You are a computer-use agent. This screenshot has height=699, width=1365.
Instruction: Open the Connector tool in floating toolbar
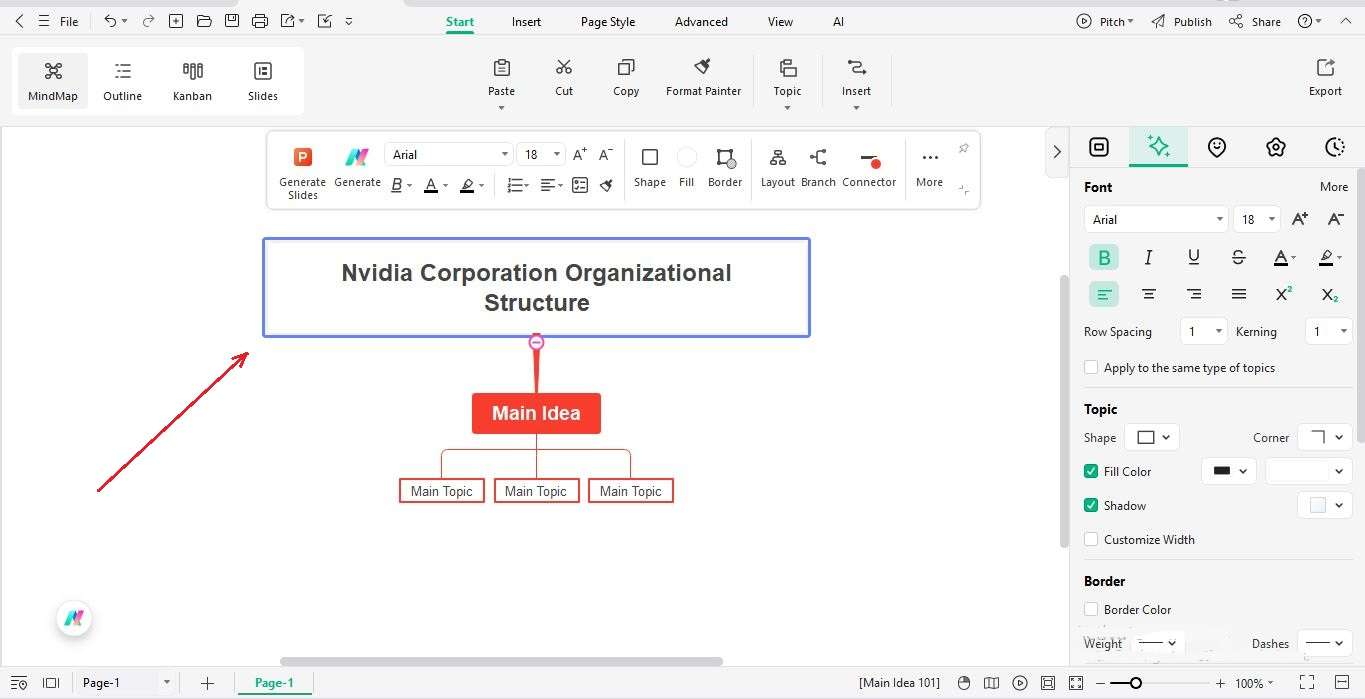pyautogui.click(x=869, y=165)
